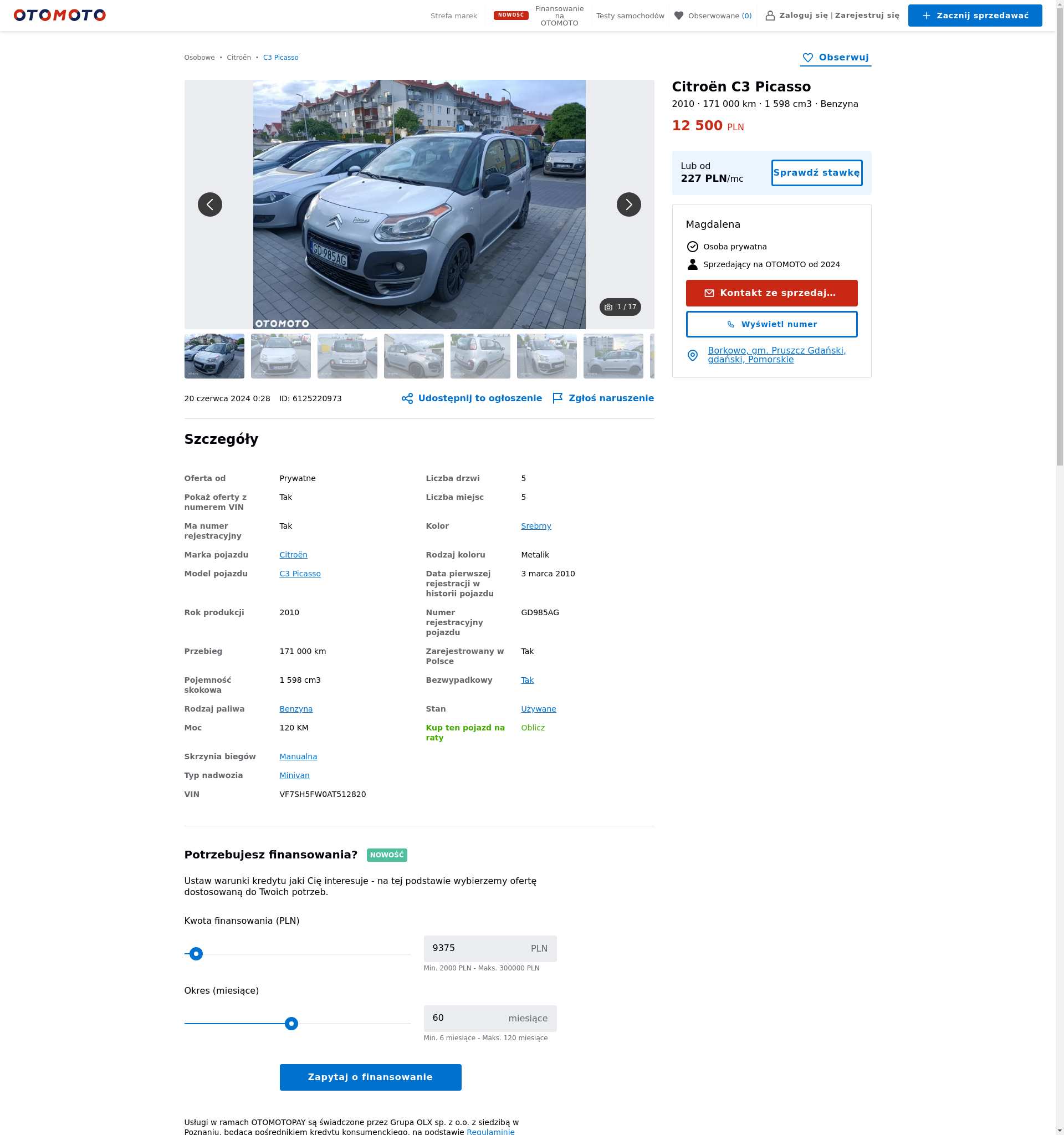Image resolution: width=1064 pixels, height=1135 pixels.
Task: Click the share icon for this listing
Action: click(407, 398)
